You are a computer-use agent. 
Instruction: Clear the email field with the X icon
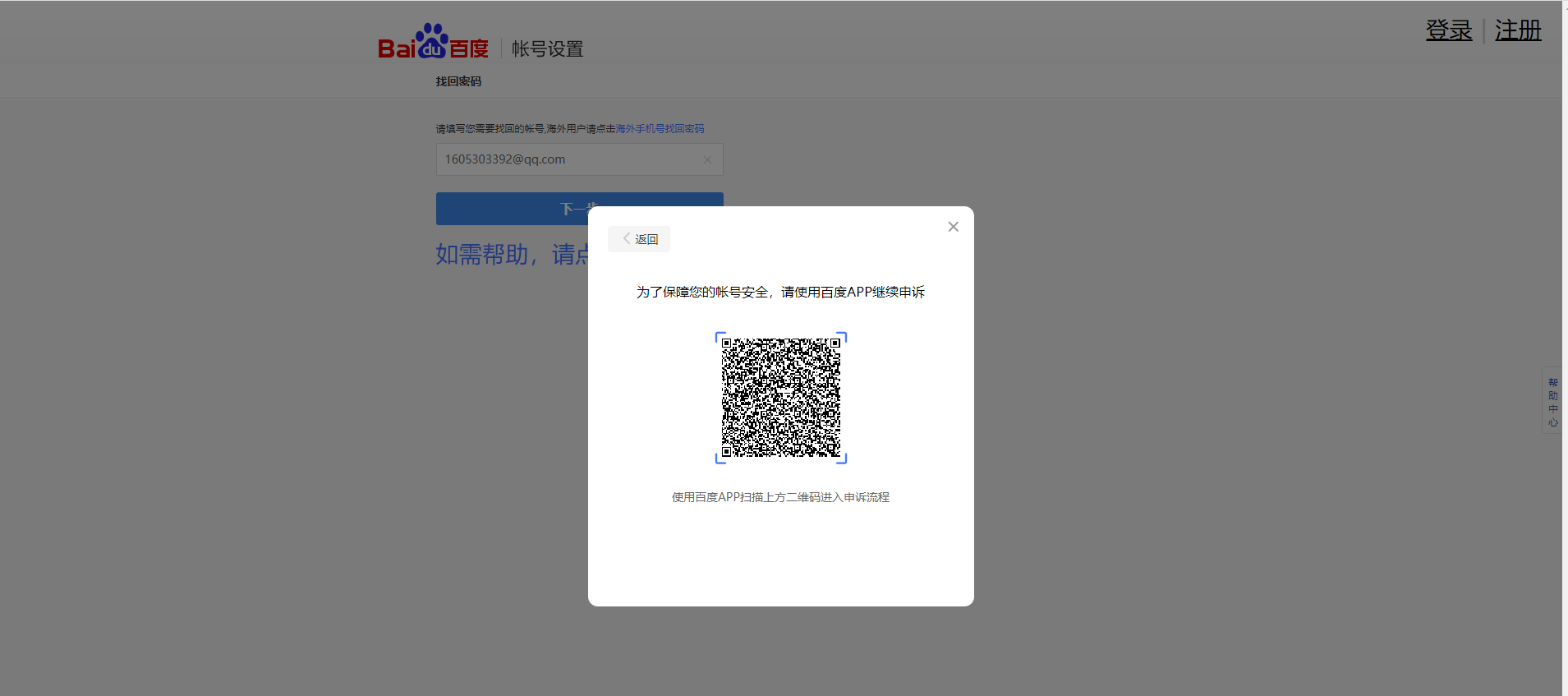(x=707, y=159)
